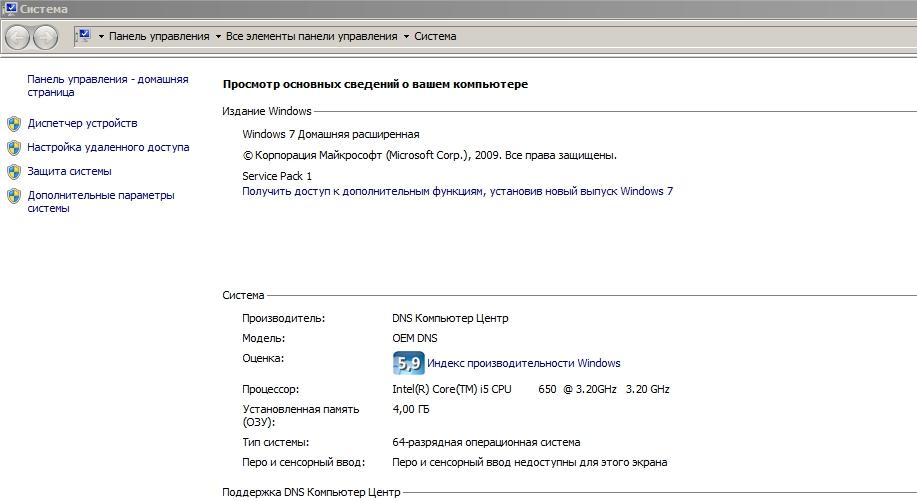This screenshot has width=917, height=501.
Task: Click the shield icon beside Настройка удаленного доступа
Action: [x=14, y=148]
